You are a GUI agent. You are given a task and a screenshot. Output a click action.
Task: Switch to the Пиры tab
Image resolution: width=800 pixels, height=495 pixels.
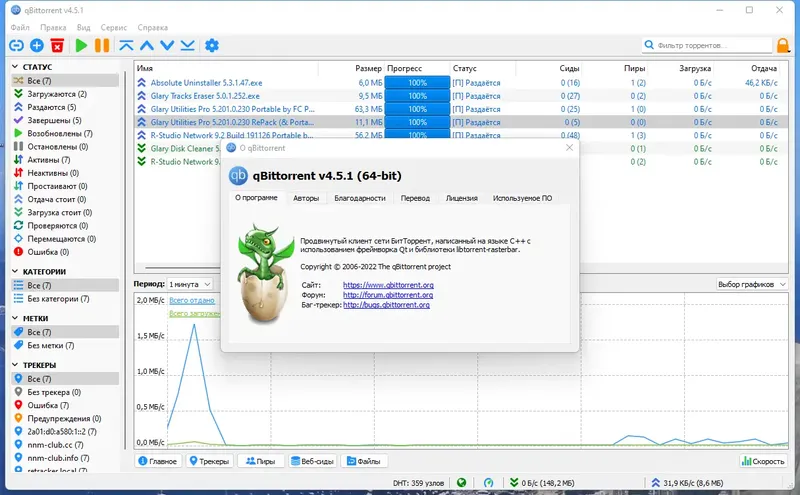[261, 461]
